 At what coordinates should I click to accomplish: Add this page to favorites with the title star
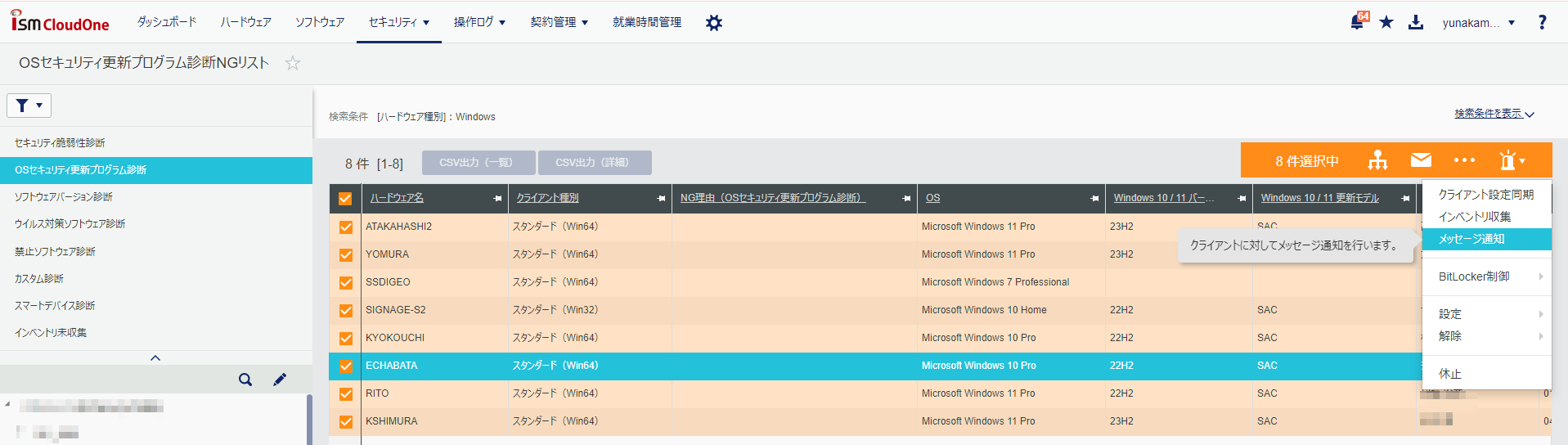pyautogui.click(x=293, y=63)
